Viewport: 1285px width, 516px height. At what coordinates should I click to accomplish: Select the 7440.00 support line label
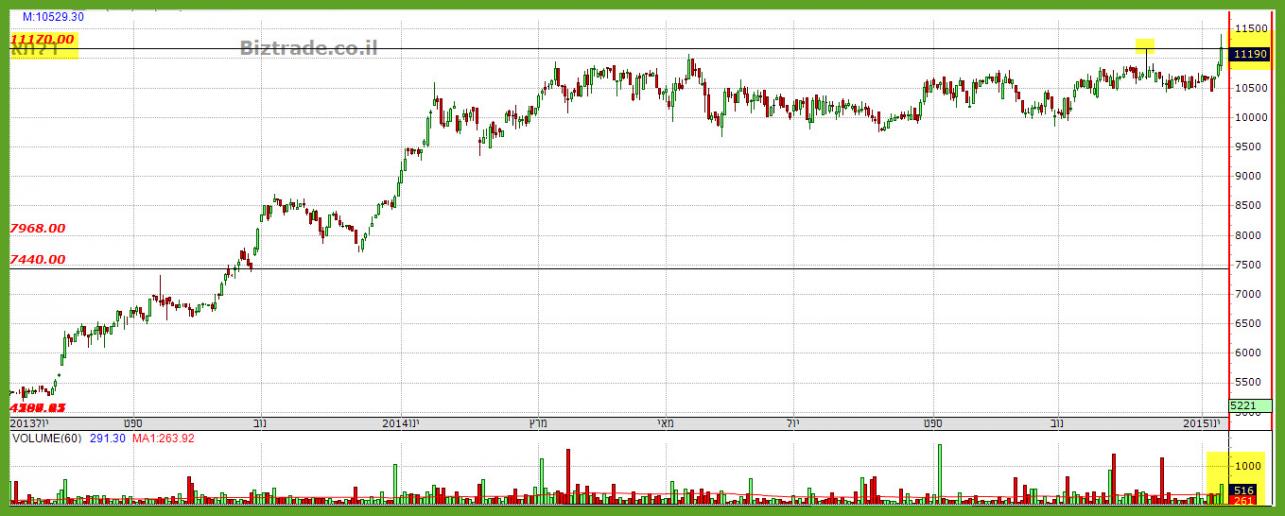point(37,259)
